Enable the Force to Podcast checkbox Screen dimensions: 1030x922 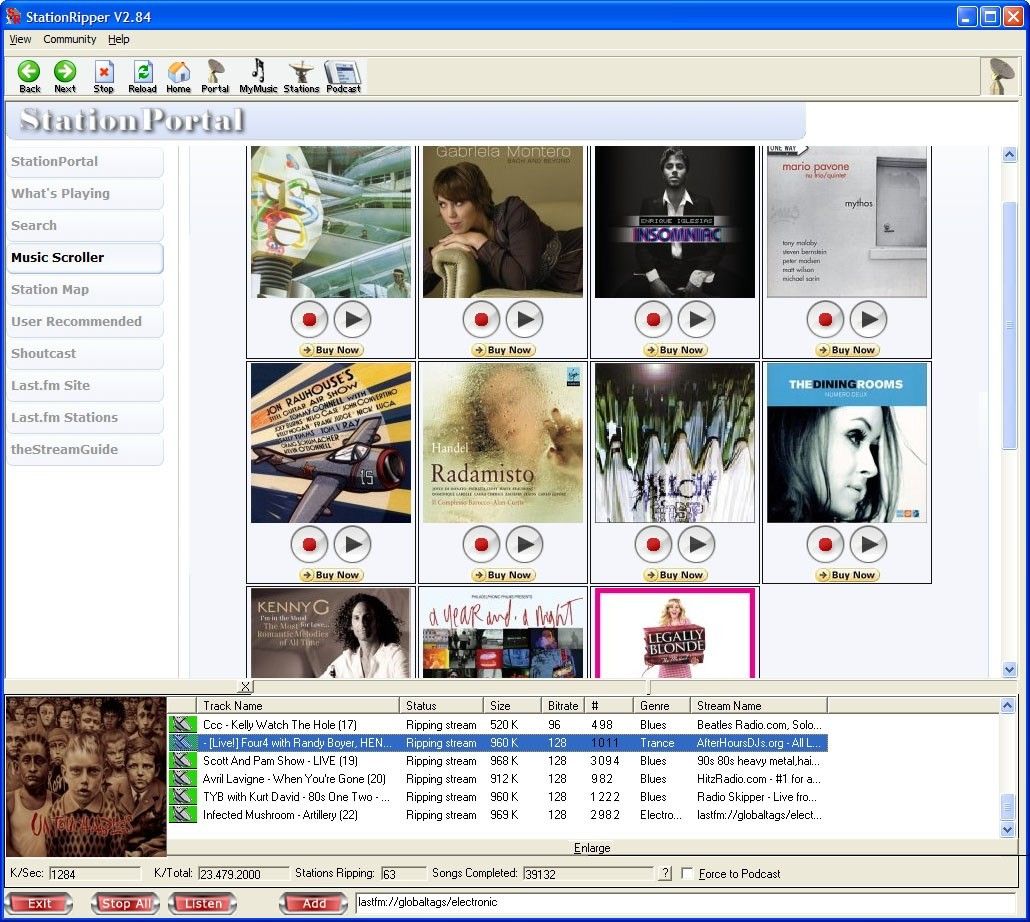click(687, 873)
